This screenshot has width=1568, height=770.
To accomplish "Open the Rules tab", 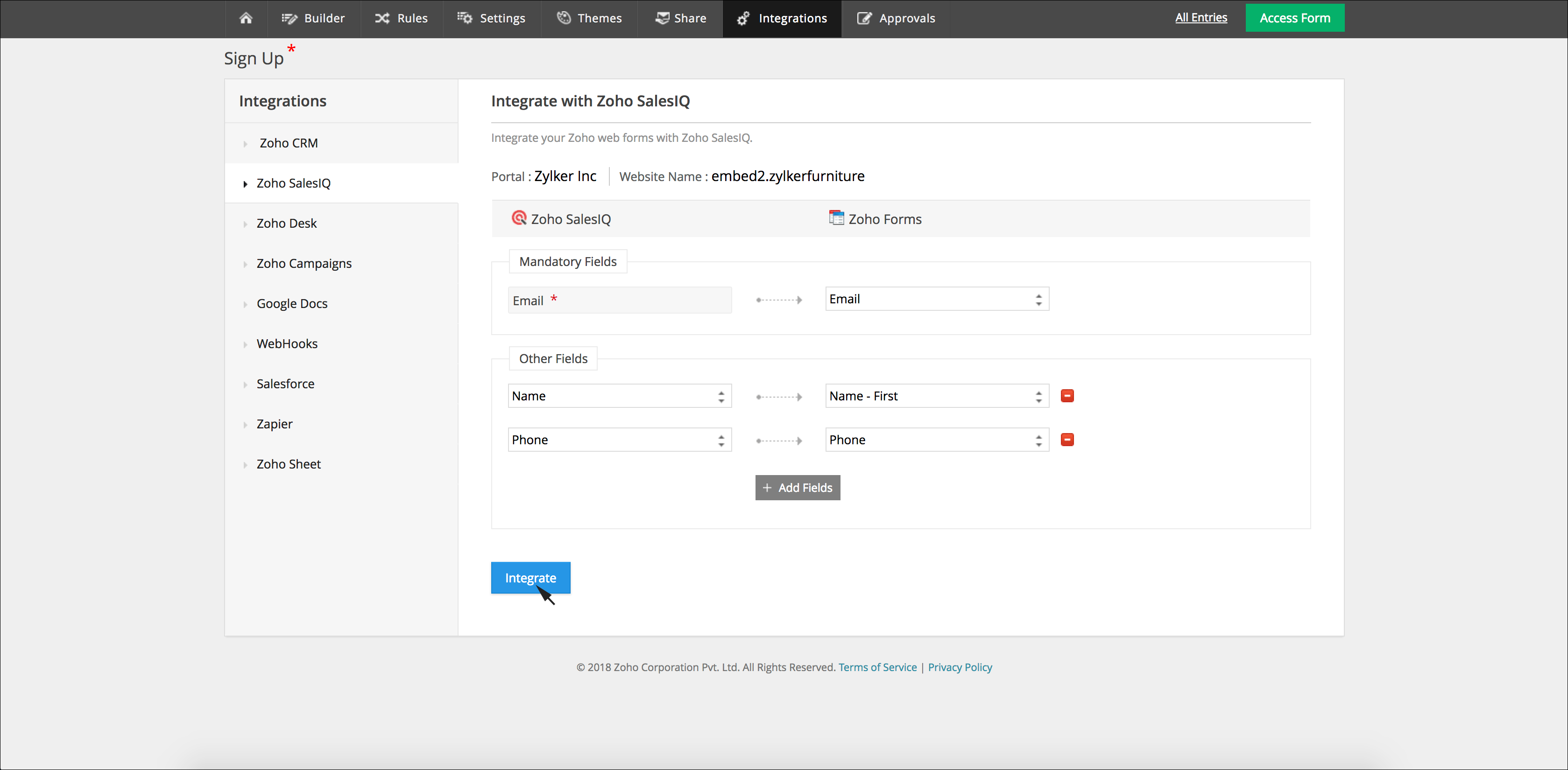I will (401, 18).
